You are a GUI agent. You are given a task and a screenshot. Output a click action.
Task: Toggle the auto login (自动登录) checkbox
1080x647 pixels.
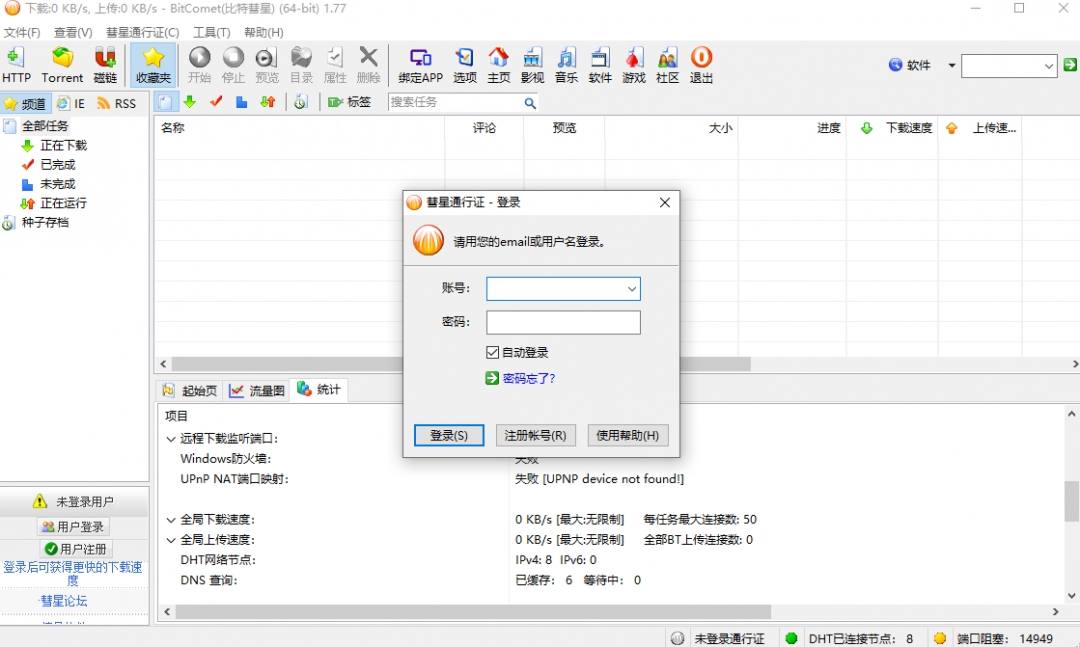point(492,353)
